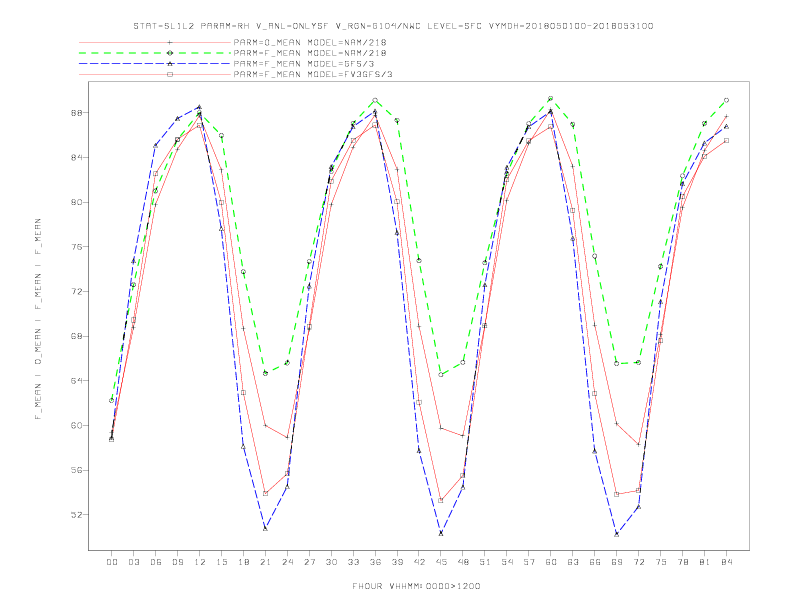Click x-axis forecast hour label 21
This screenshot has height=612, width=792.
point(265,562)
